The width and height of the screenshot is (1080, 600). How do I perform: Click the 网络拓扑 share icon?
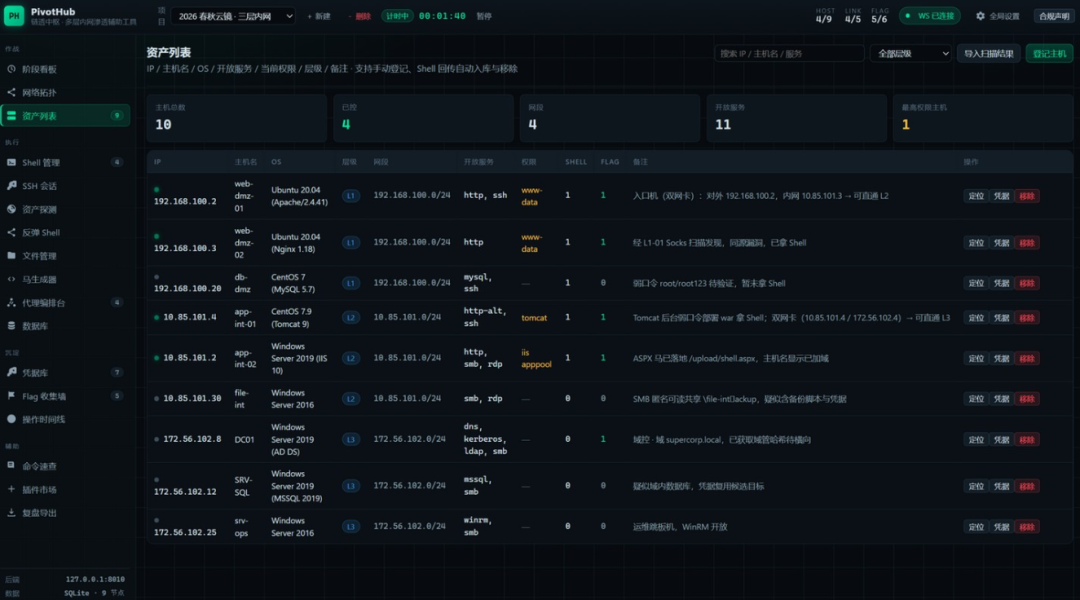(11, 92)
